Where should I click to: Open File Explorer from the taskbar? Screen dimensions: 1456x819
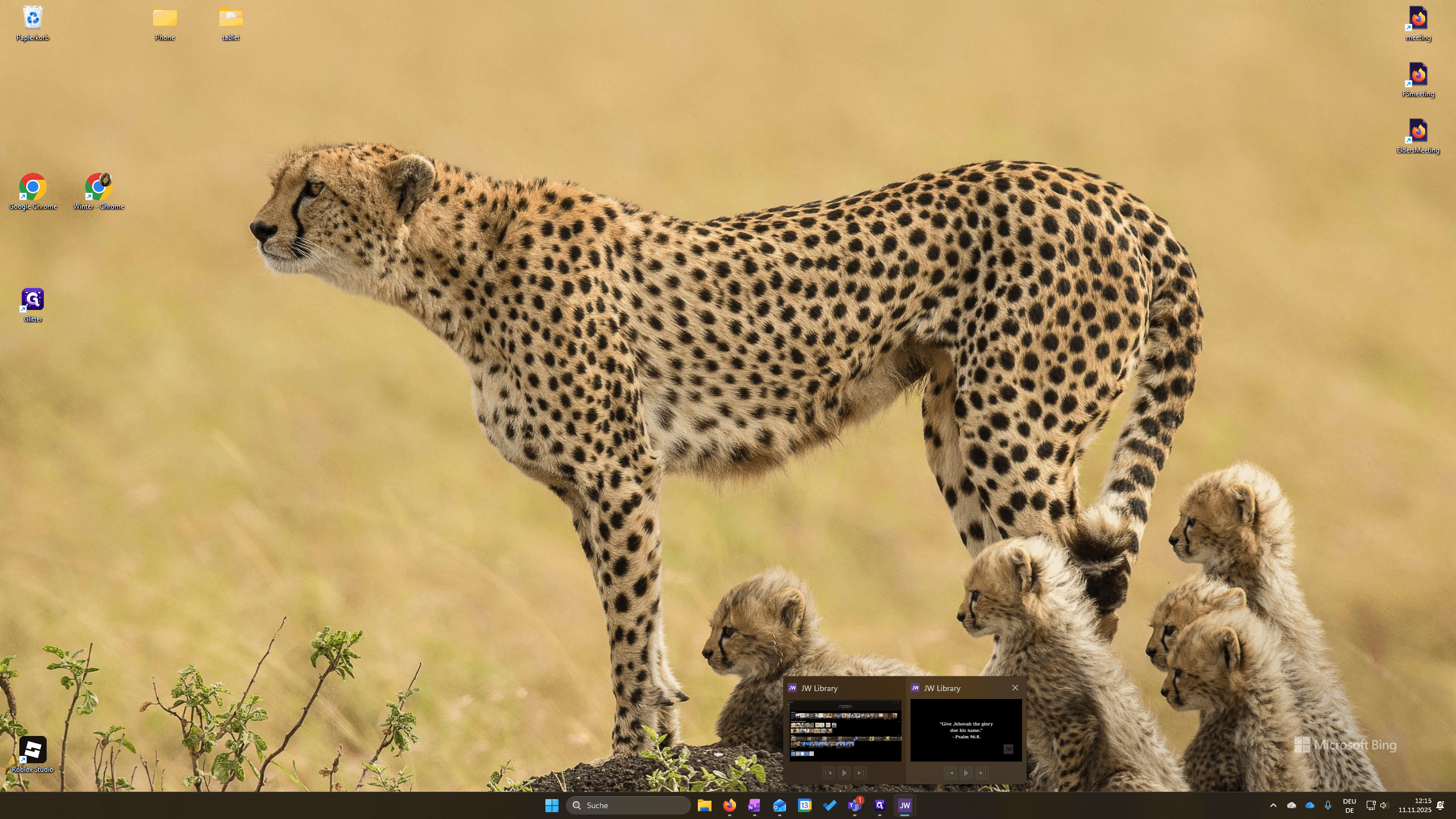pos(705,805)
